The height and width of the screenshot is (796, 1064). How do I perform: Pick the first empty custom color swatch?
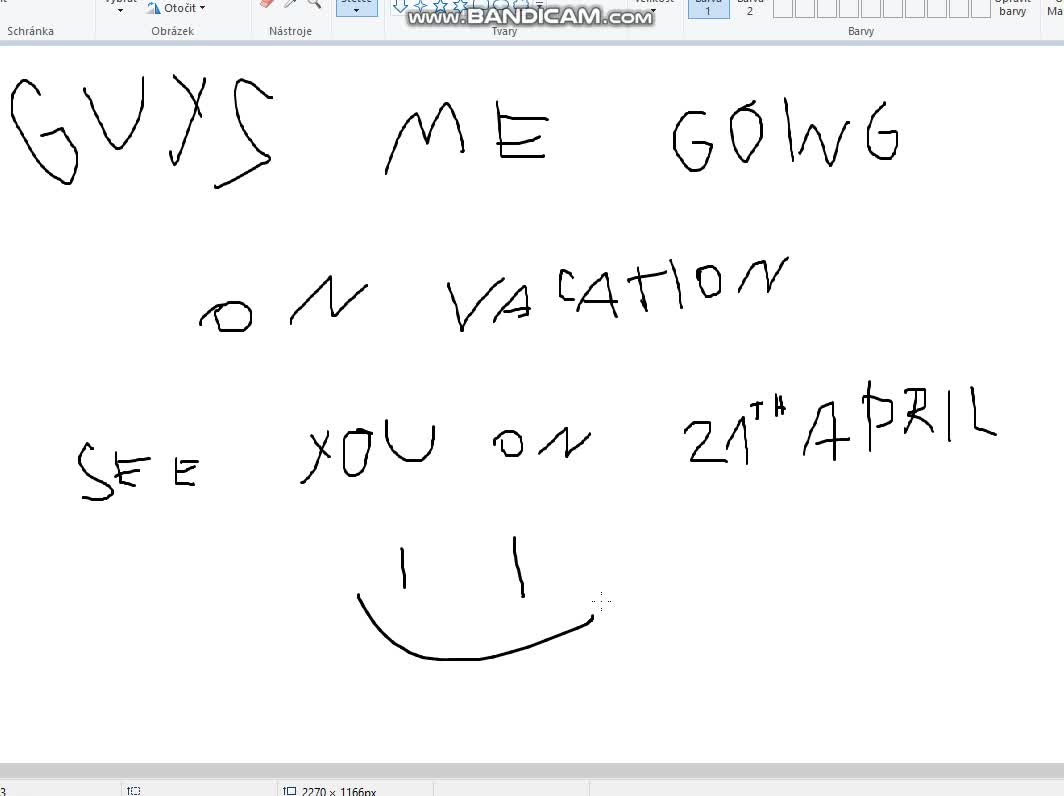783,9
